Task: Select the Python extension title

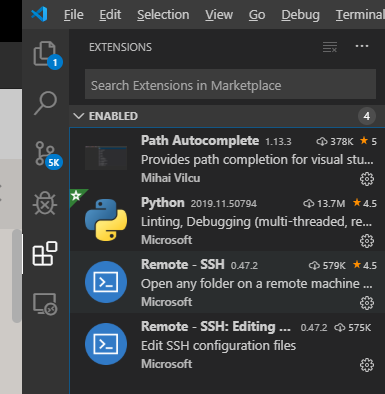Action: [x=163, y=203]
